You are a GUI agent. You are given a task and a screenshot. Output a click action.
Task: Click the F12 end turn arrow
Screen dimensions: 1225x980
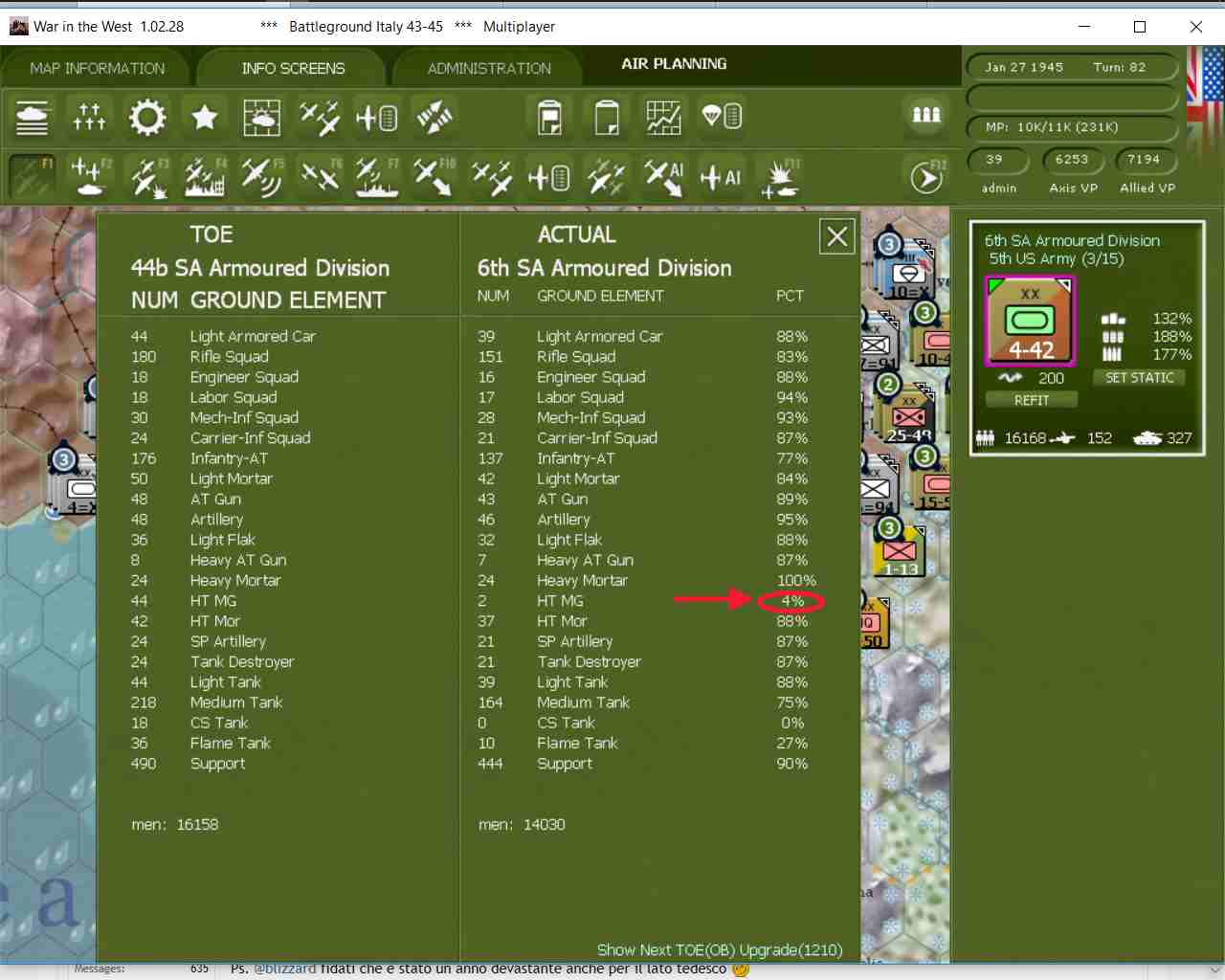pos(925,177)
